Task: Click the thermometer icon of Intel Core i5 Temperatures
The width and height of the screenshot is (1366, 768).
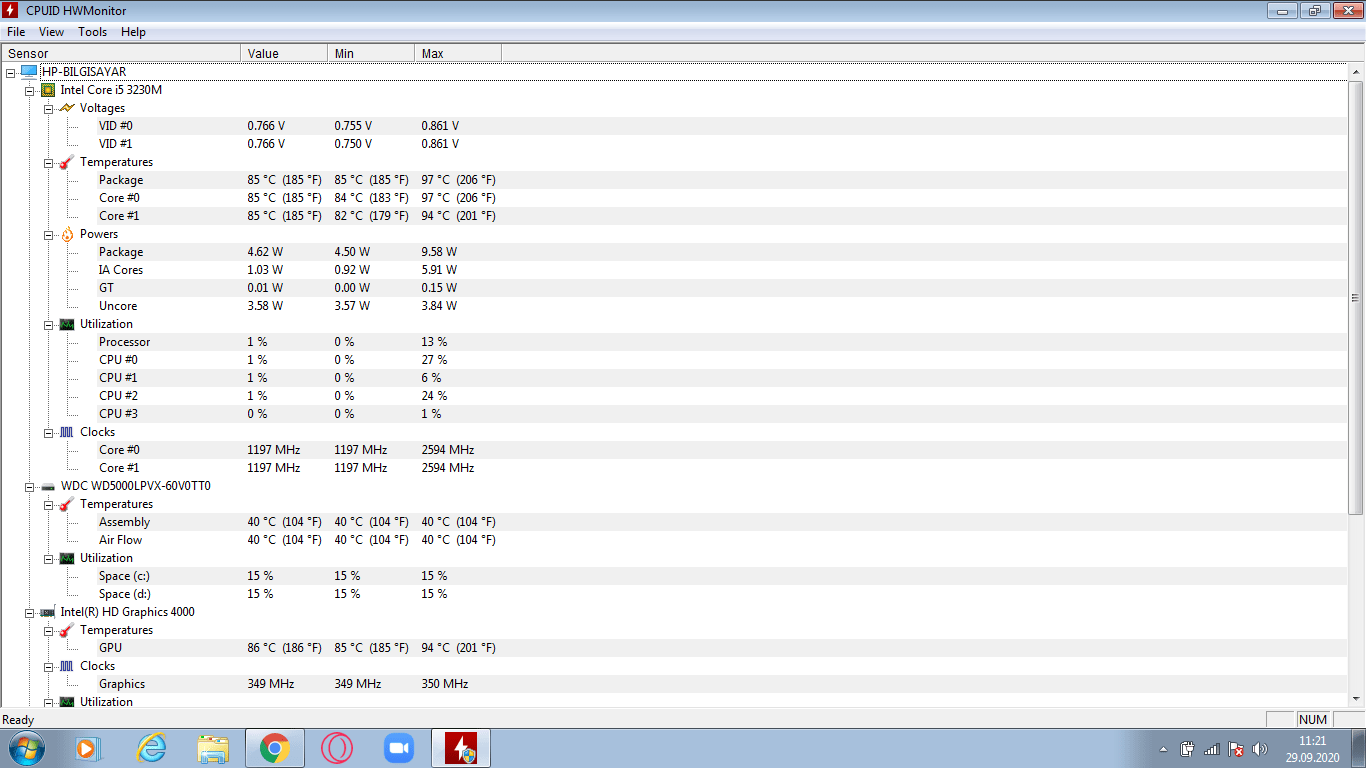Action: point(67,162)
